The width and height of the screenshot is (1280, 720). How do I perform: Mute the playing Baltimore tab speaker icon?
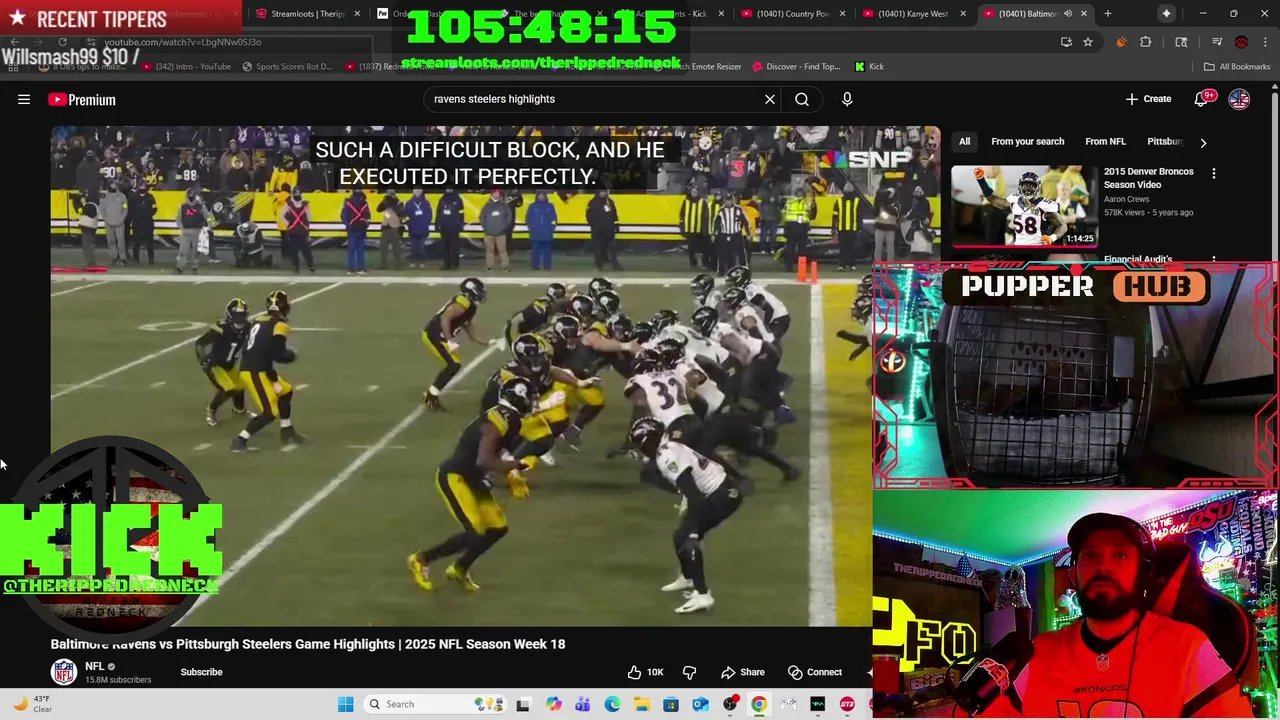coord(1068,13)
